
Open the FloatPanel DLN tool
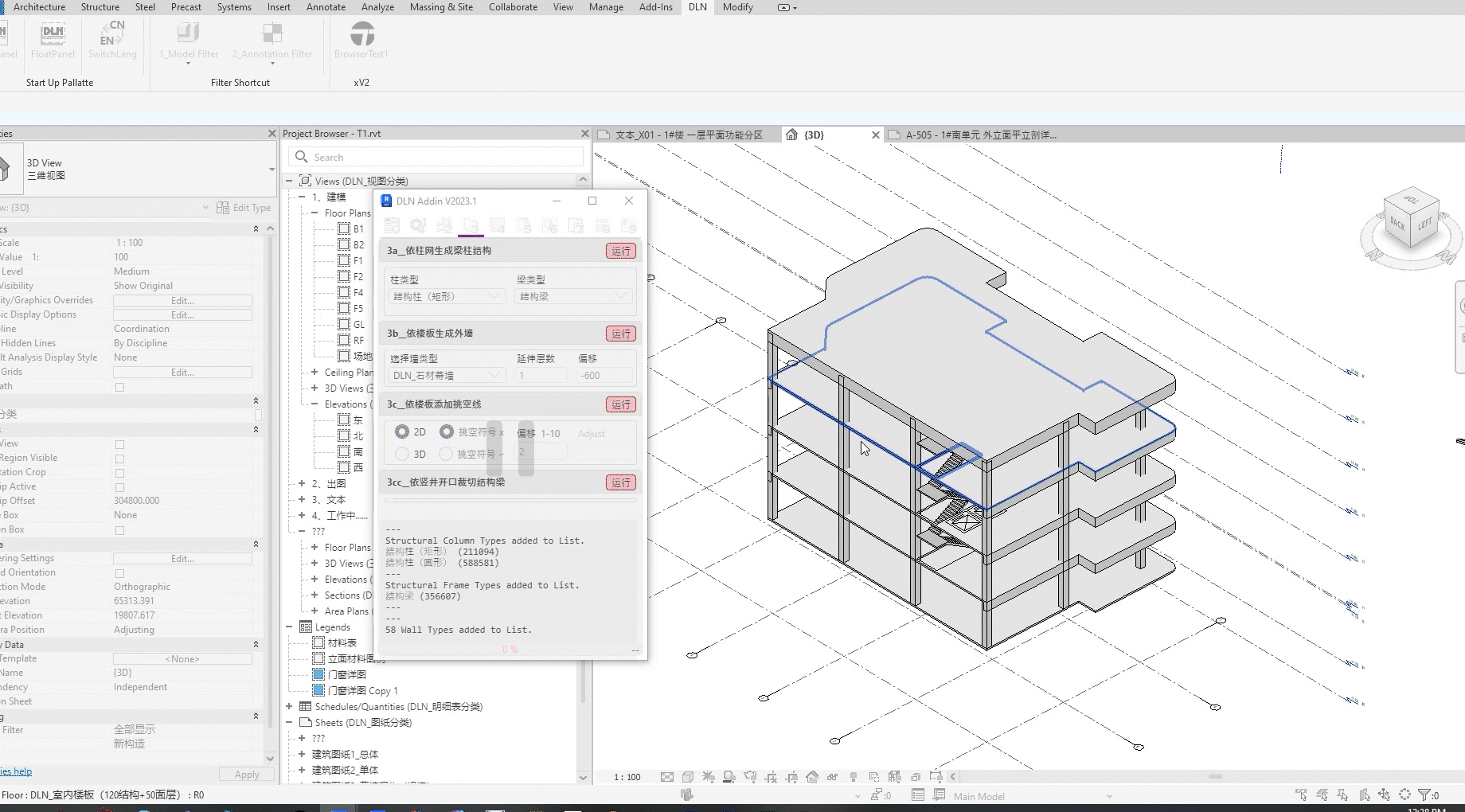tap(53, 33)
